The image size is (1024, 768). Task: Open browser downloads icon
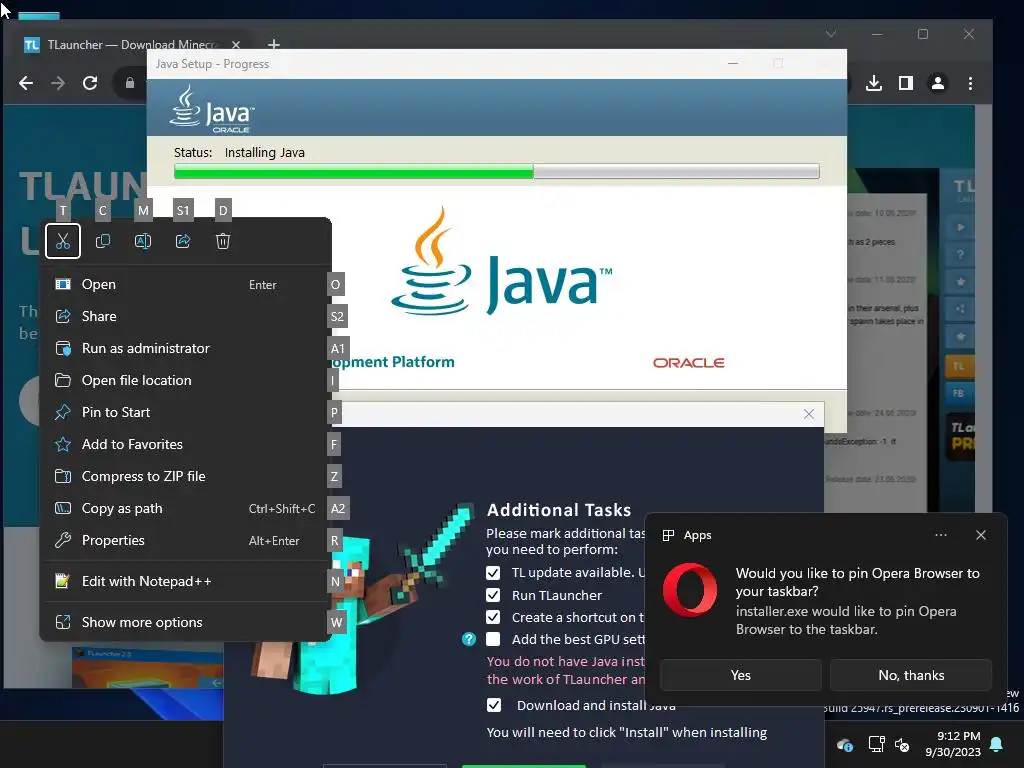tap(874, 83)
